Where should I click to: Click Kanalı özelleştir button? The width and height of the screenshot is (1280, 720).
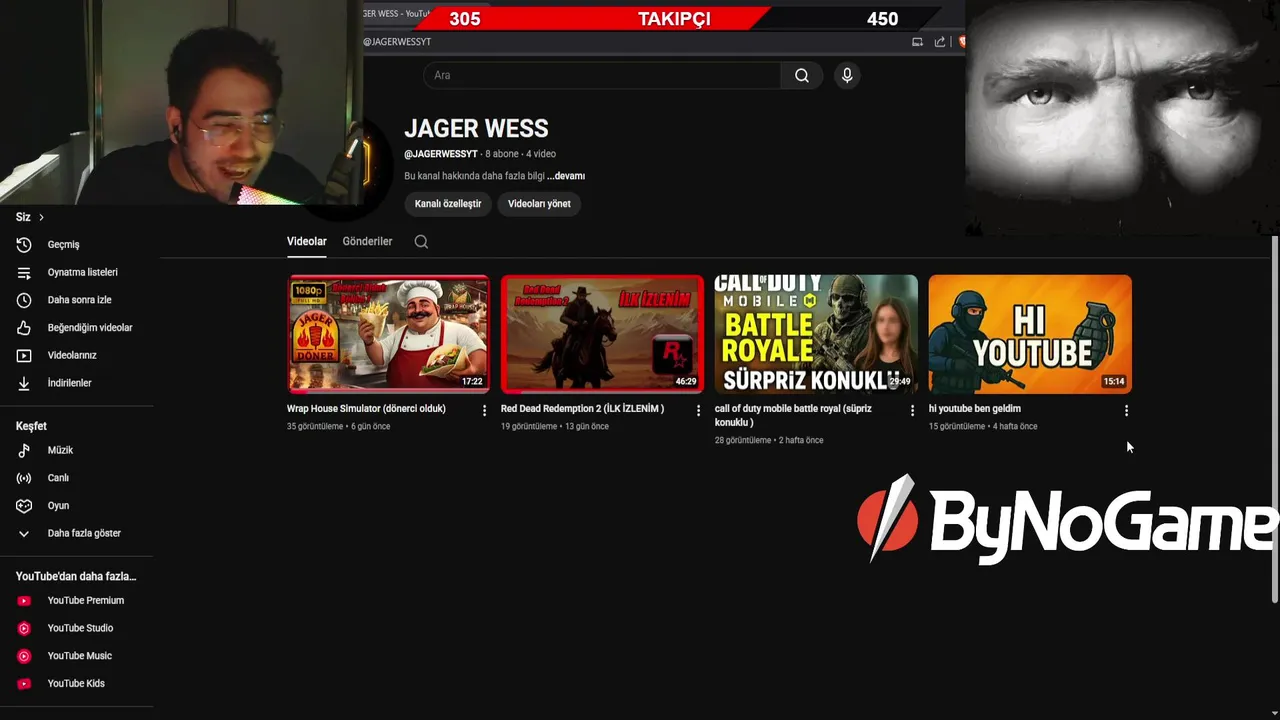448,204
